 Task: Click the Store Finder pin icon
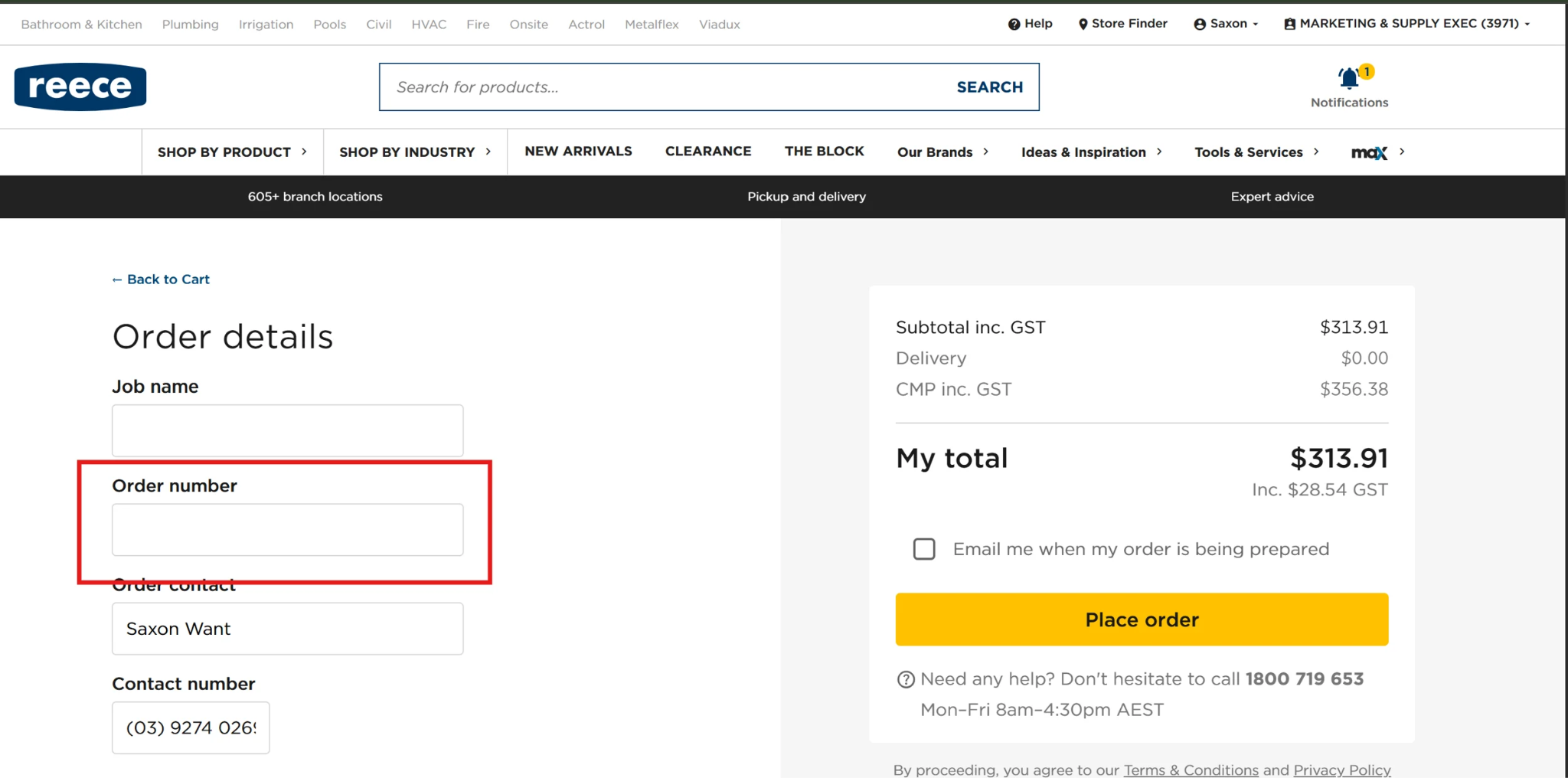1083,25
